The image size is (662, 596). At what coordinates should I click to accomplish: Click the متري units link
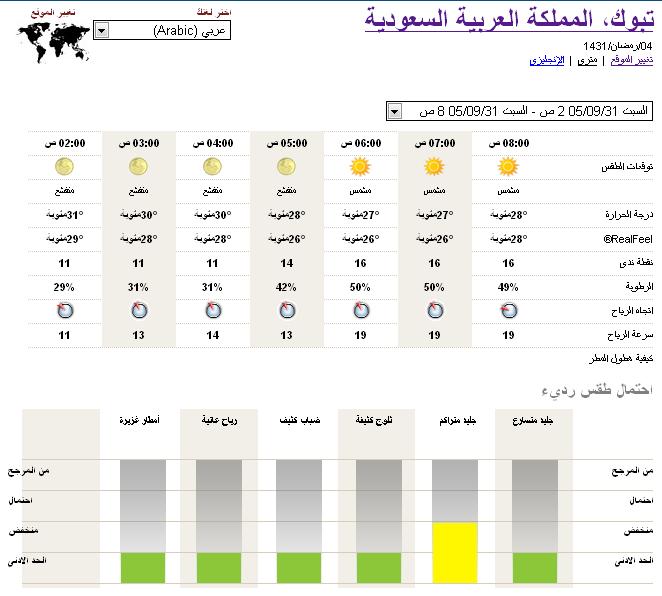click(587, 60)
